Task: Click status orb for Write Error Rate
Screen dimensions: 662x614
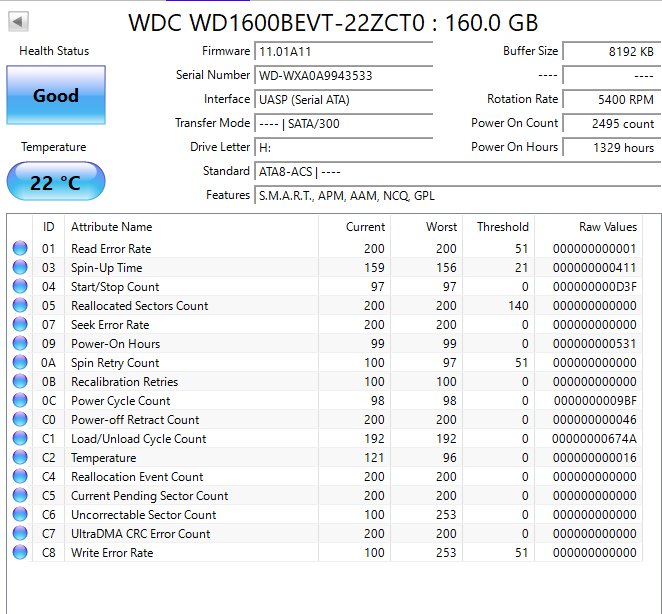Action: [x=20, y=552]
